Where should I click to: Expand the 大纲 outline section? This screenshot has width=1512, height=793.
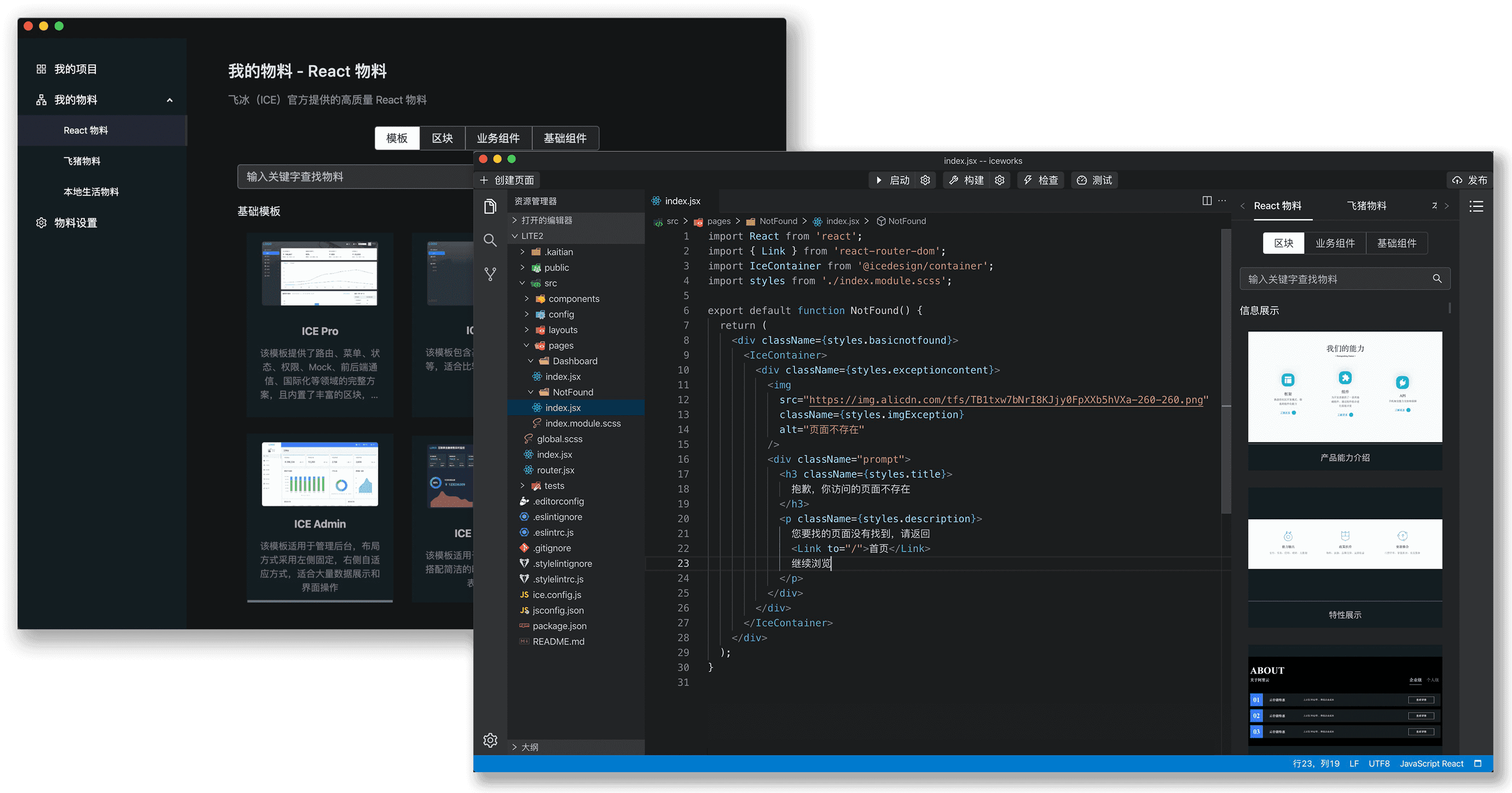tap(576, 747)
